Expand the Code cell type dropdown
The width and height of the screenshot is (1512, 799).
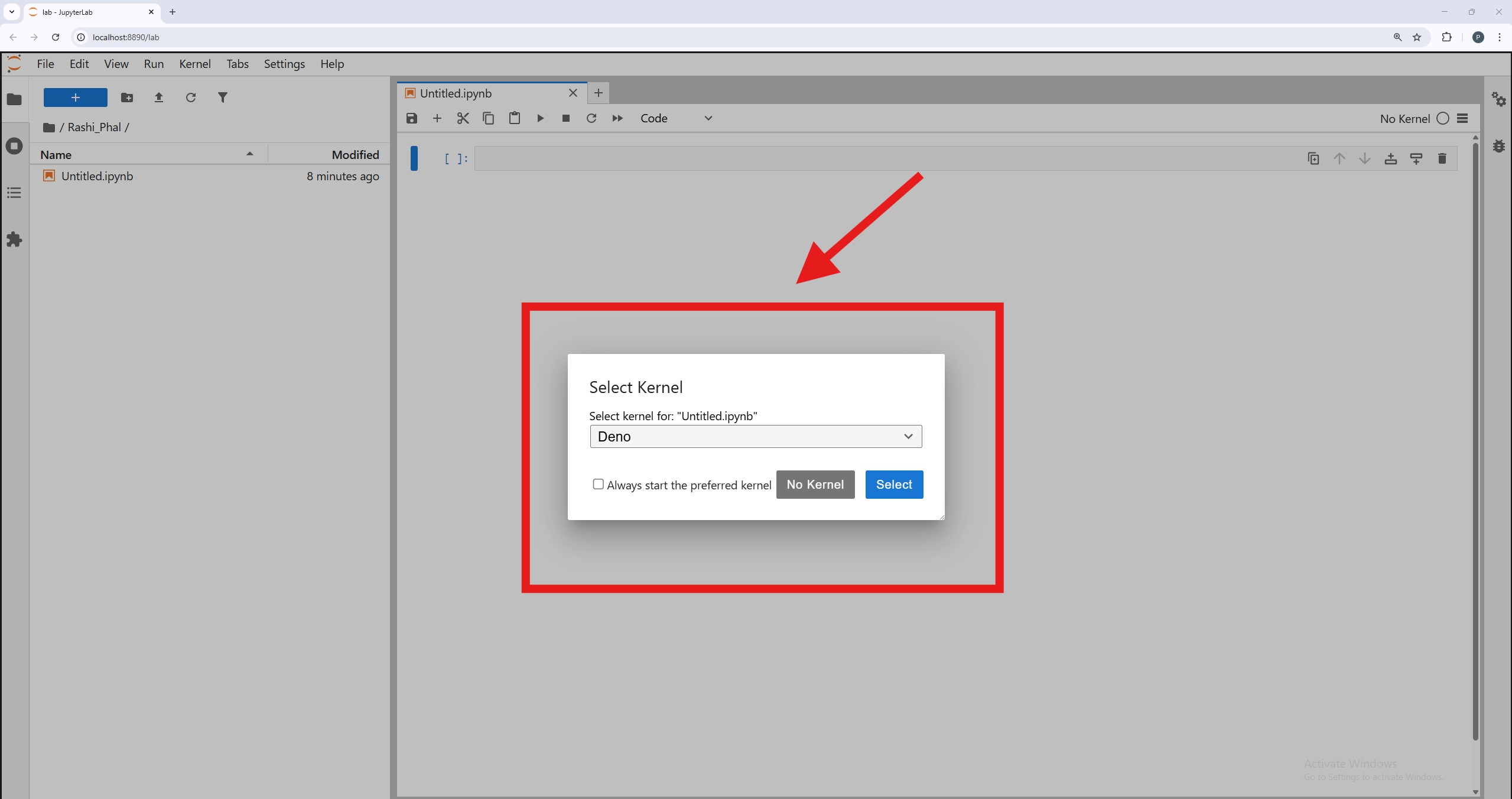(x=676, y=118)
